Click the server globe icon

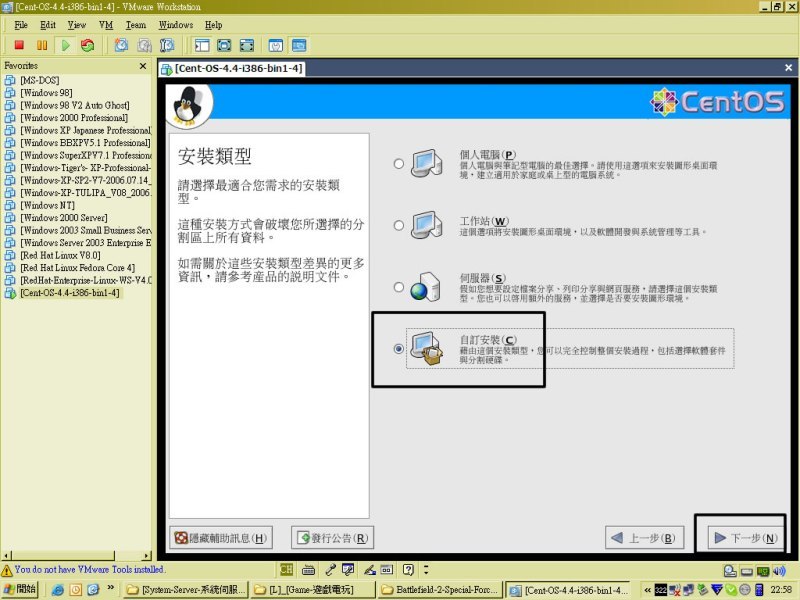[426, 287]
